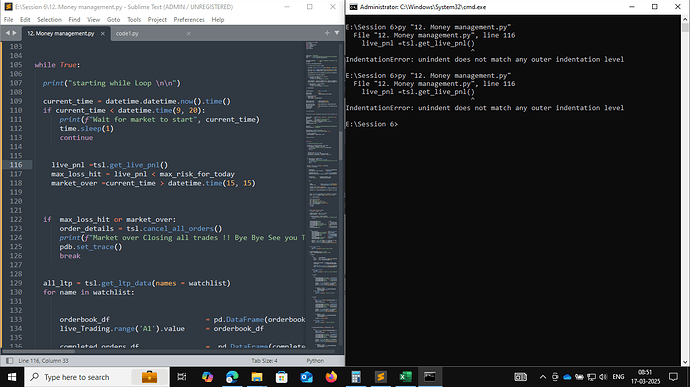Open Calculator from the taskbar
Viewport: 690px width, 387px height.
[356, 377]
